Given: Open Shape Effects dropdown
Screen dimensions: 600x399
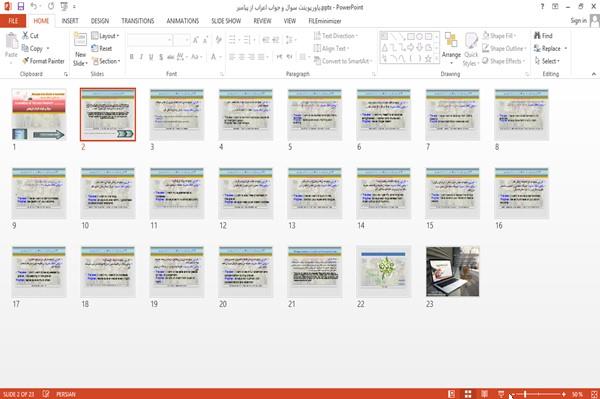Looking at the screenshot, I should [x=504, y=61].
